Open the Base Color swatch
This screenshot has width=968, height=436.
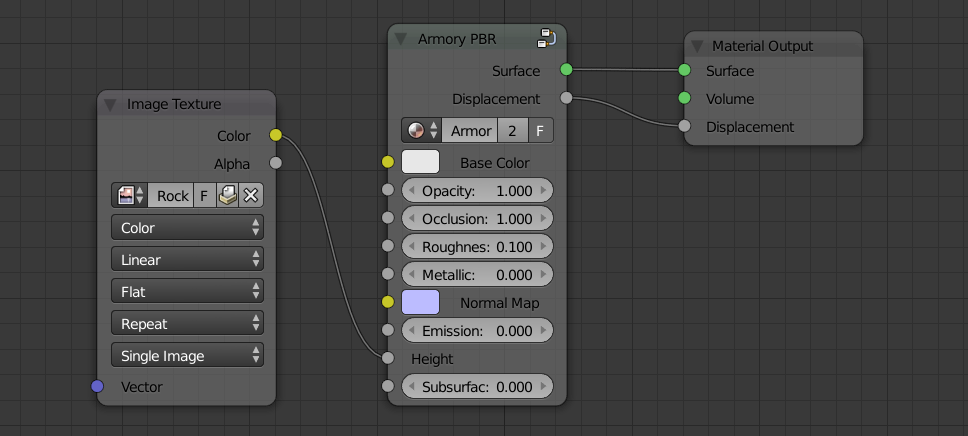420,162
